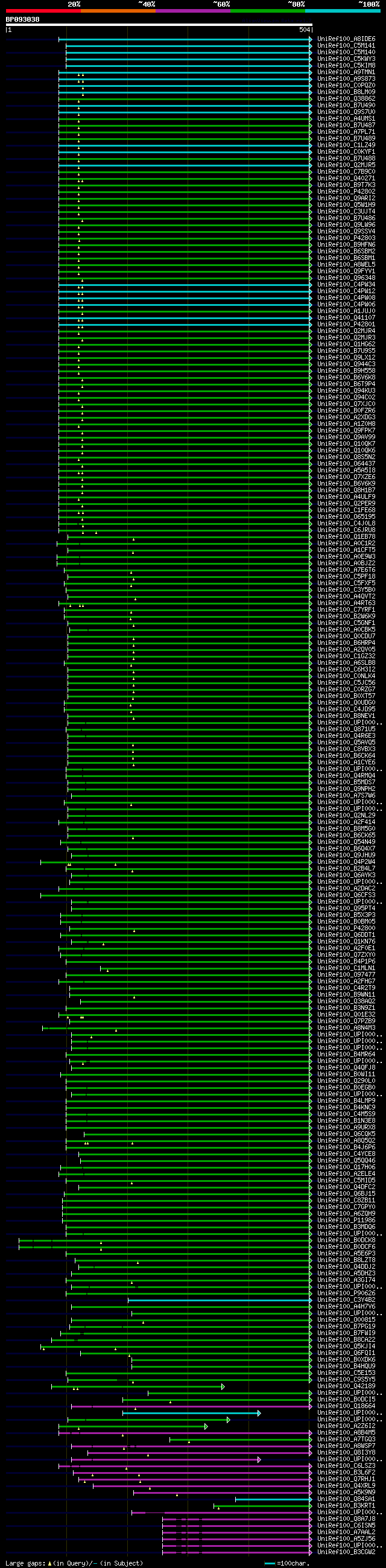
Task: Click the Large gaps legend text
Action: pos(74,1563)
